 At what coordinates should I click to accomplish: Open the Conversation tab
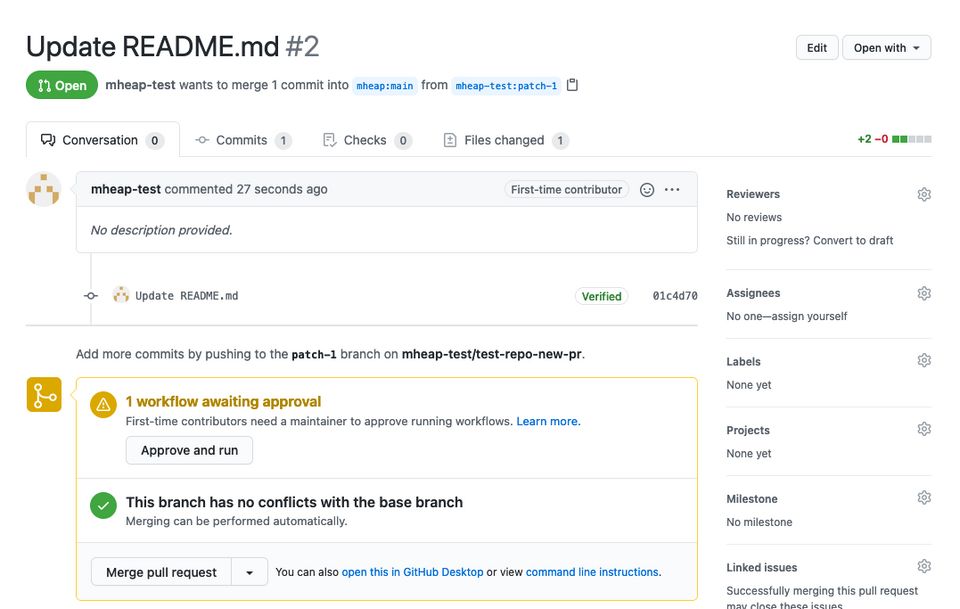click(x=102, y=140)
